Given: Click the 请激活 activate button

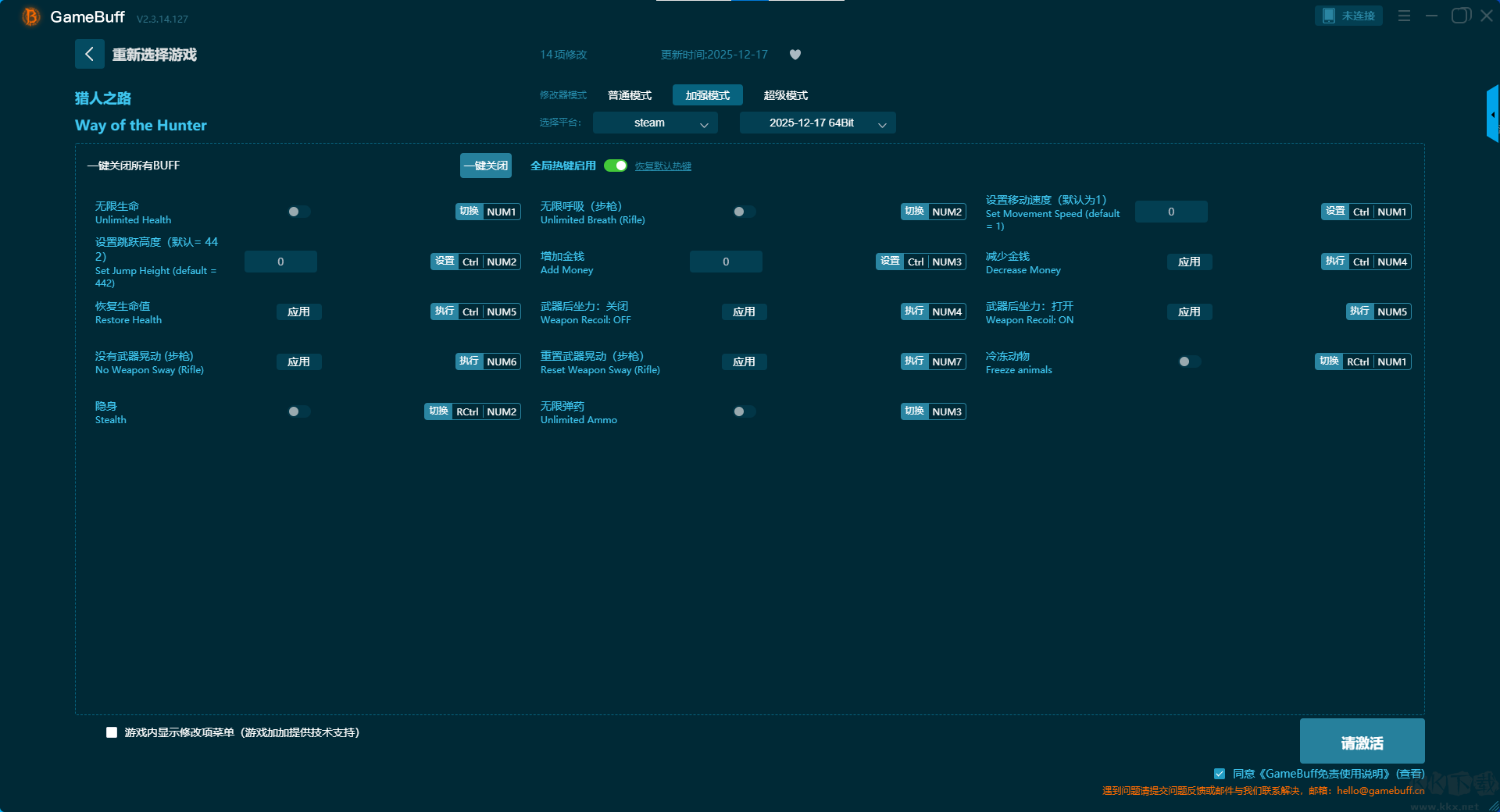Looking at the screenshot, I should pos(1362,743).
